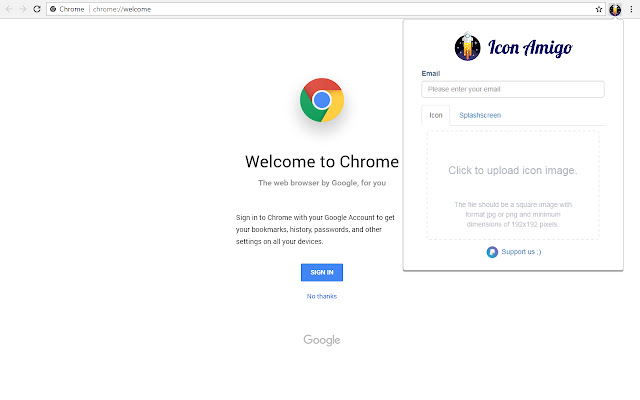
Task: Click the SIGN IN button
Action: pos(322,272)
